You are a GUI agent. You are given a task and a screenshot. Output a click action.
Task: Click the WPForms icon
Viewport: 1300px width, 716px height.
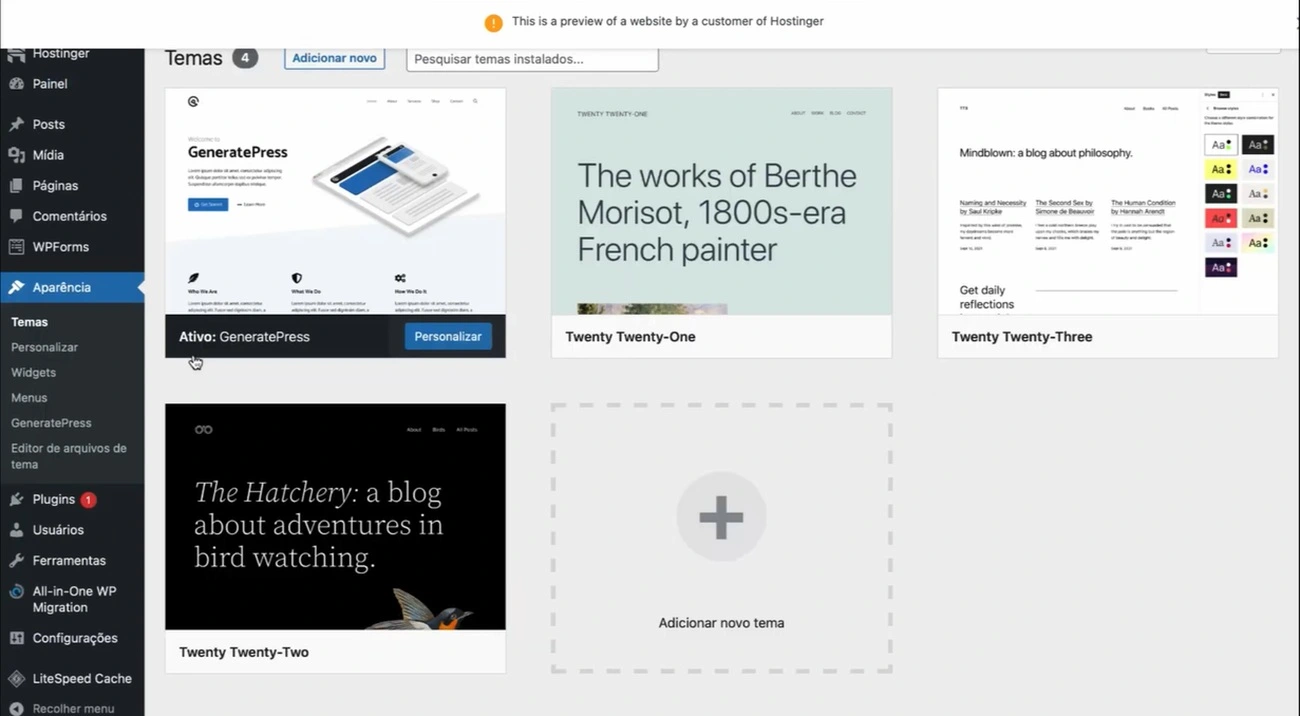click(x=16, y=247)
